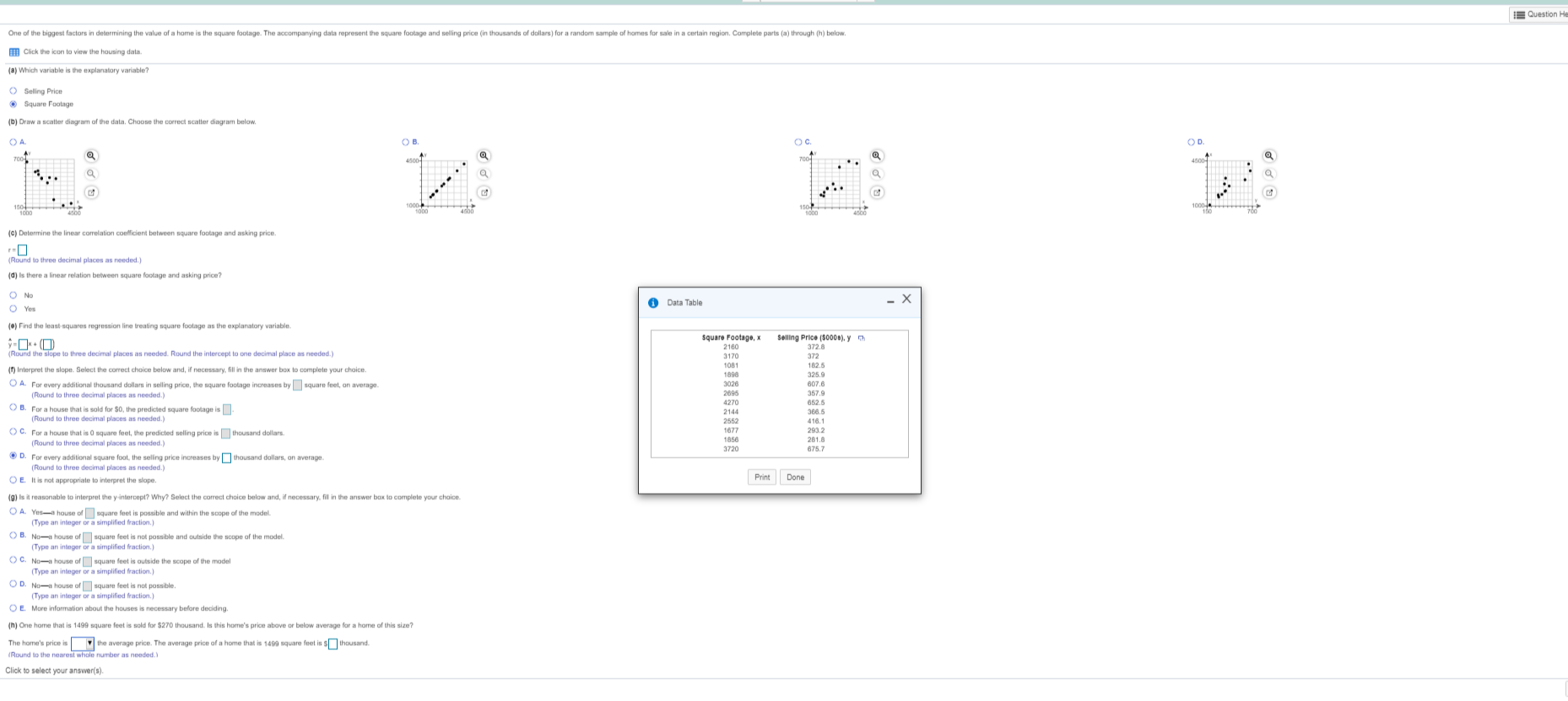Zoom out on scatter diagram D
The image size is (1568, 701).
coord(1270,174)
